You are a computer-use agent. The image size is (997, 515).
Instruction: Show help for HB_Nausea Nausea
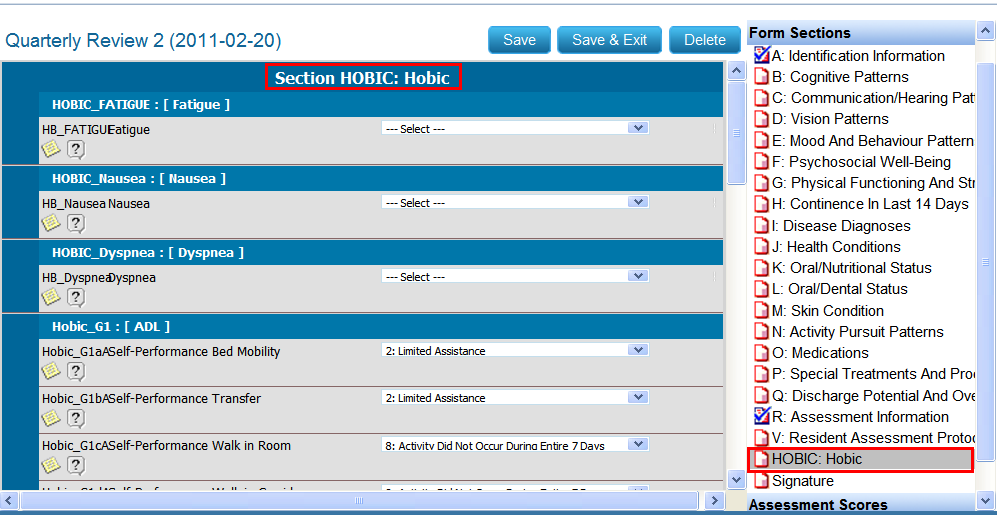(76, 223)
